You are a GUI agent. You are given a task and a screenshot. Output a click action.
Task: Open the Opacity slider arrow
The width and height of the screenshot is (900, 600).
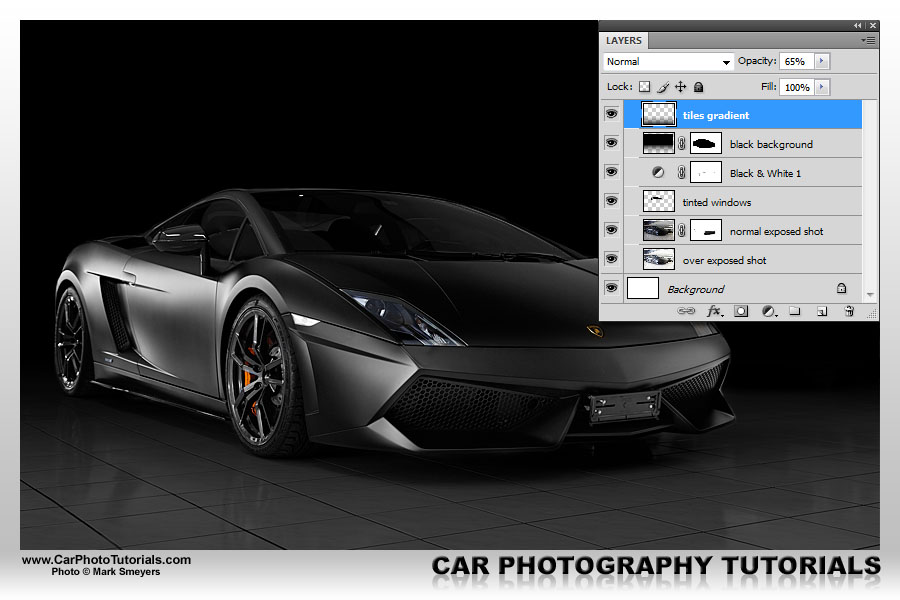[822, 61]
